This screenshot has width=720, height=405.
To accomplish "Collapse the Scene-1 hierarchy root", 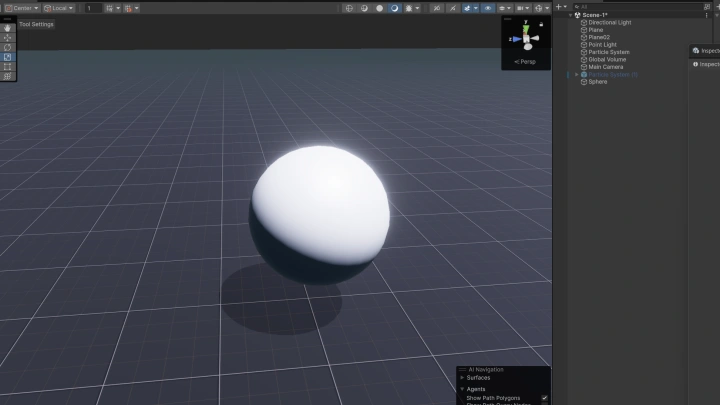I will [x=570, y=15].
